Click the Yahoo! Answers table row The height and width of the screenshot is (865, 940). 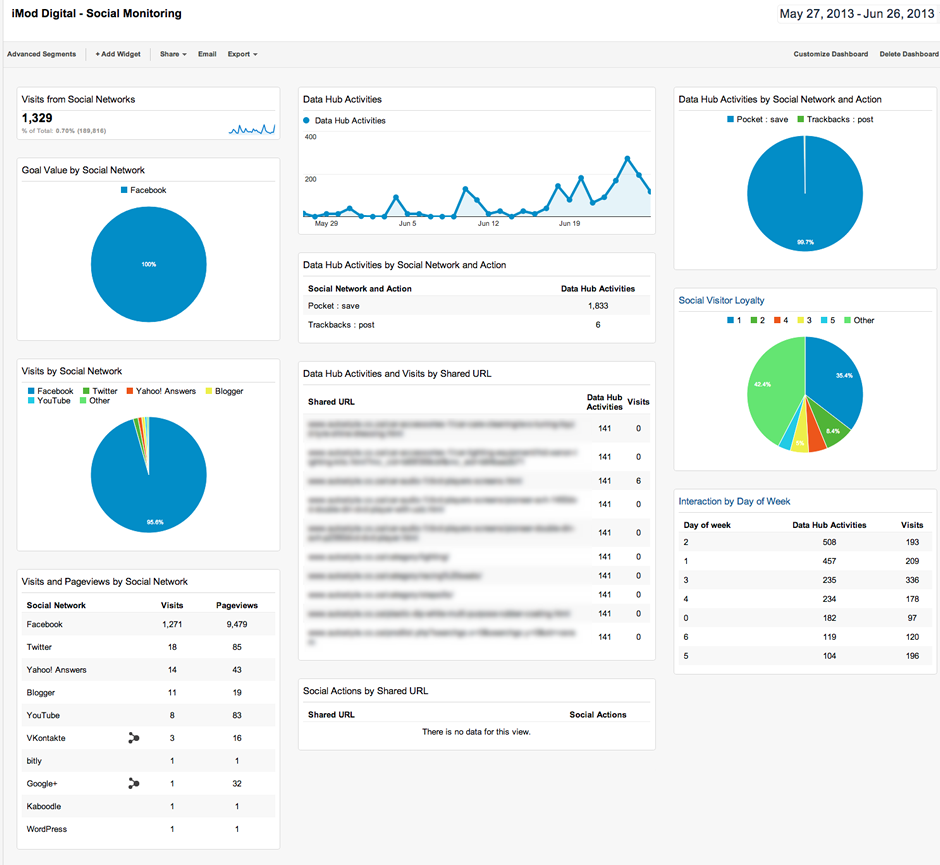[149, 670]
